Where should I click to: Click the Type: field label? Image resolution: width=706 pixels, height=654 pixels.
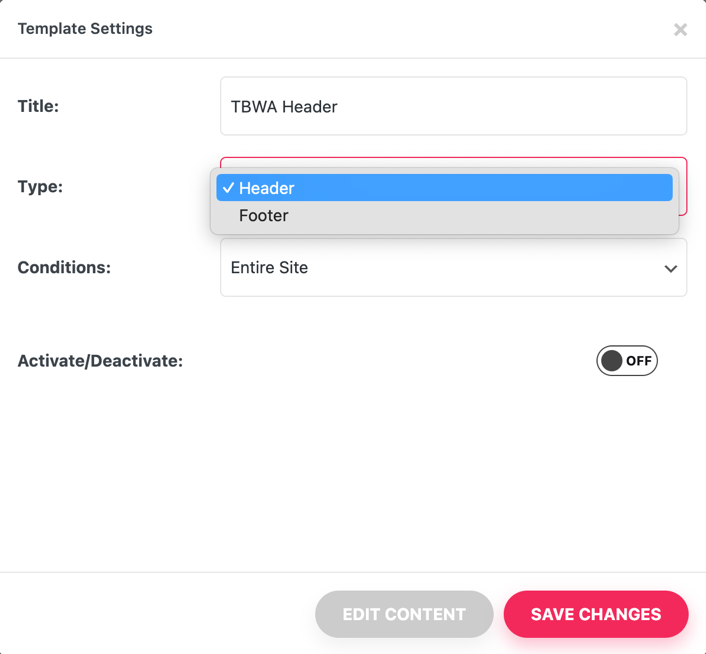click(40, 187)
